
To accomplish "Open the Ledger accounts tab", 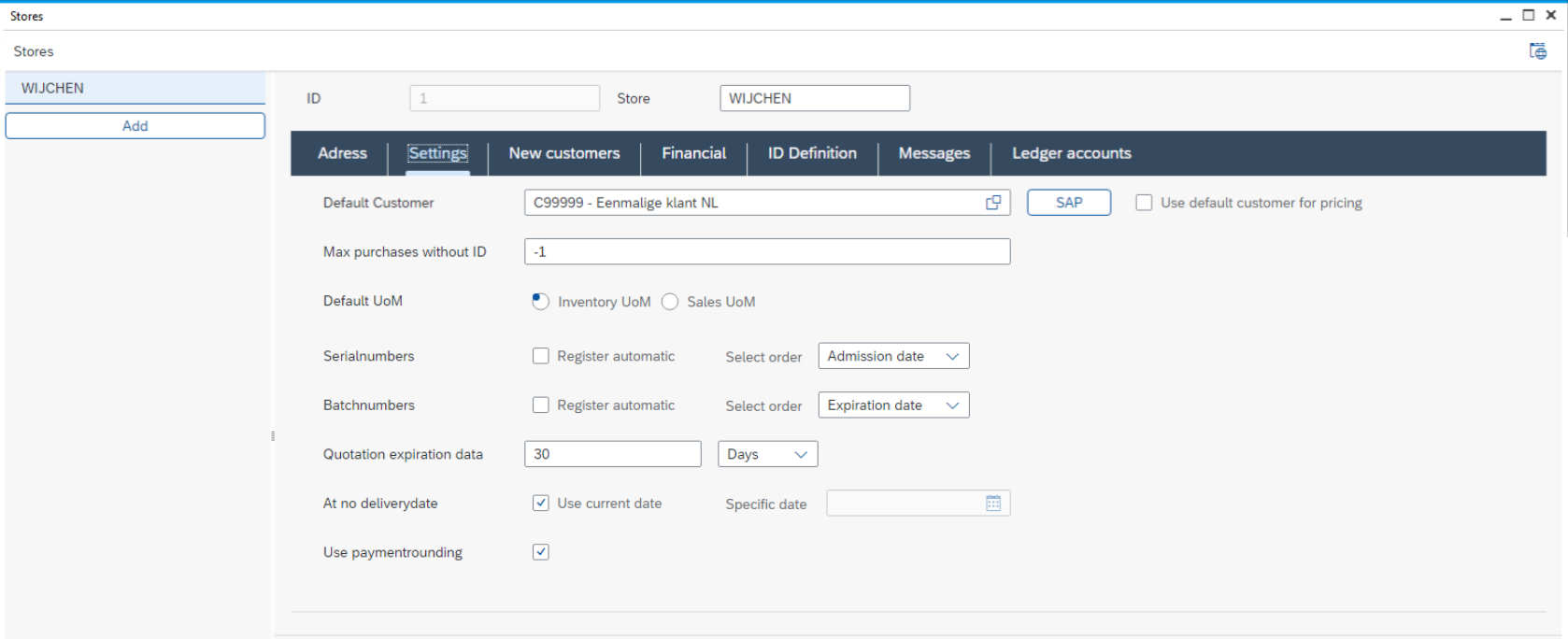I will pos(1071,153).
